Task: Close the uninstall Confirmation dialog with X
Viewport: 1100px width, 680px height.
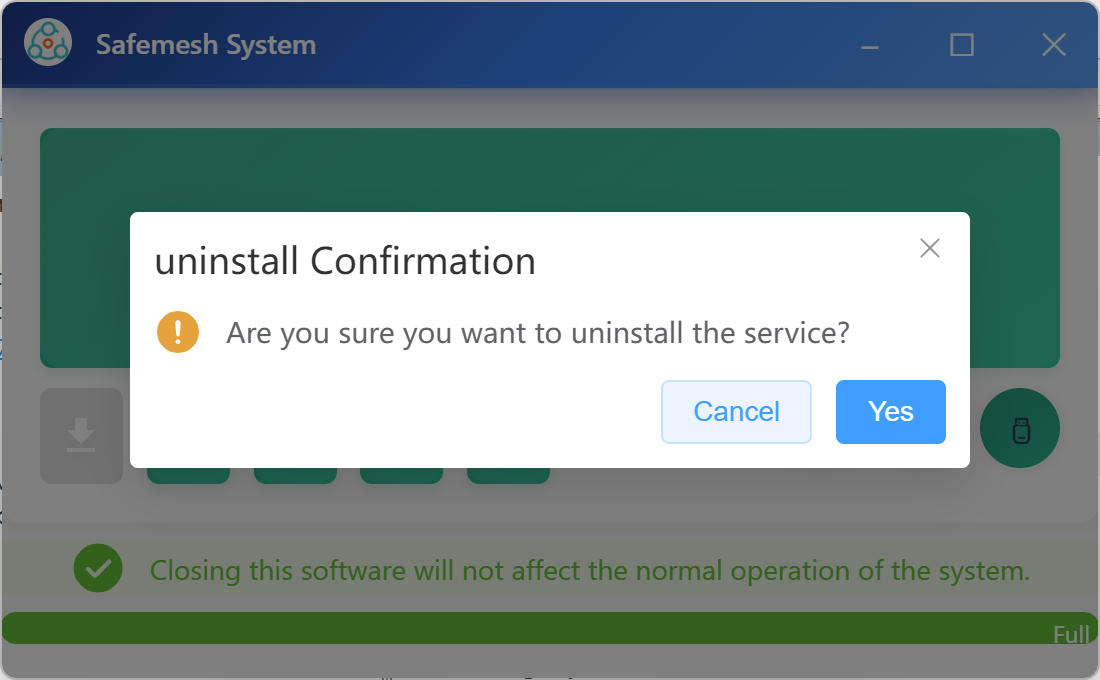Action: [930, 248]
